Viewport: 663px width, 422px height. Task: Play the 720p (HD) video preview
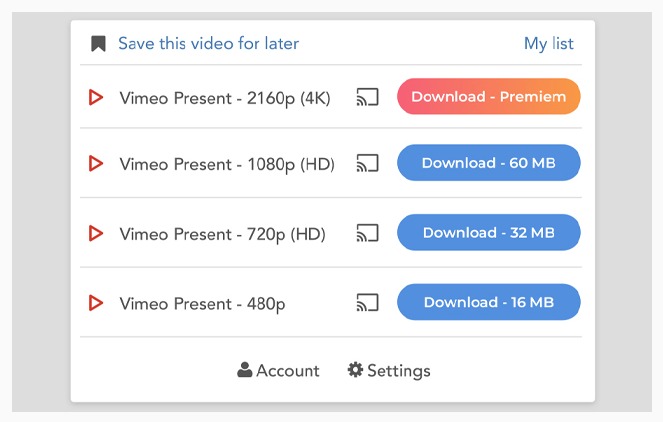[96, 233]
